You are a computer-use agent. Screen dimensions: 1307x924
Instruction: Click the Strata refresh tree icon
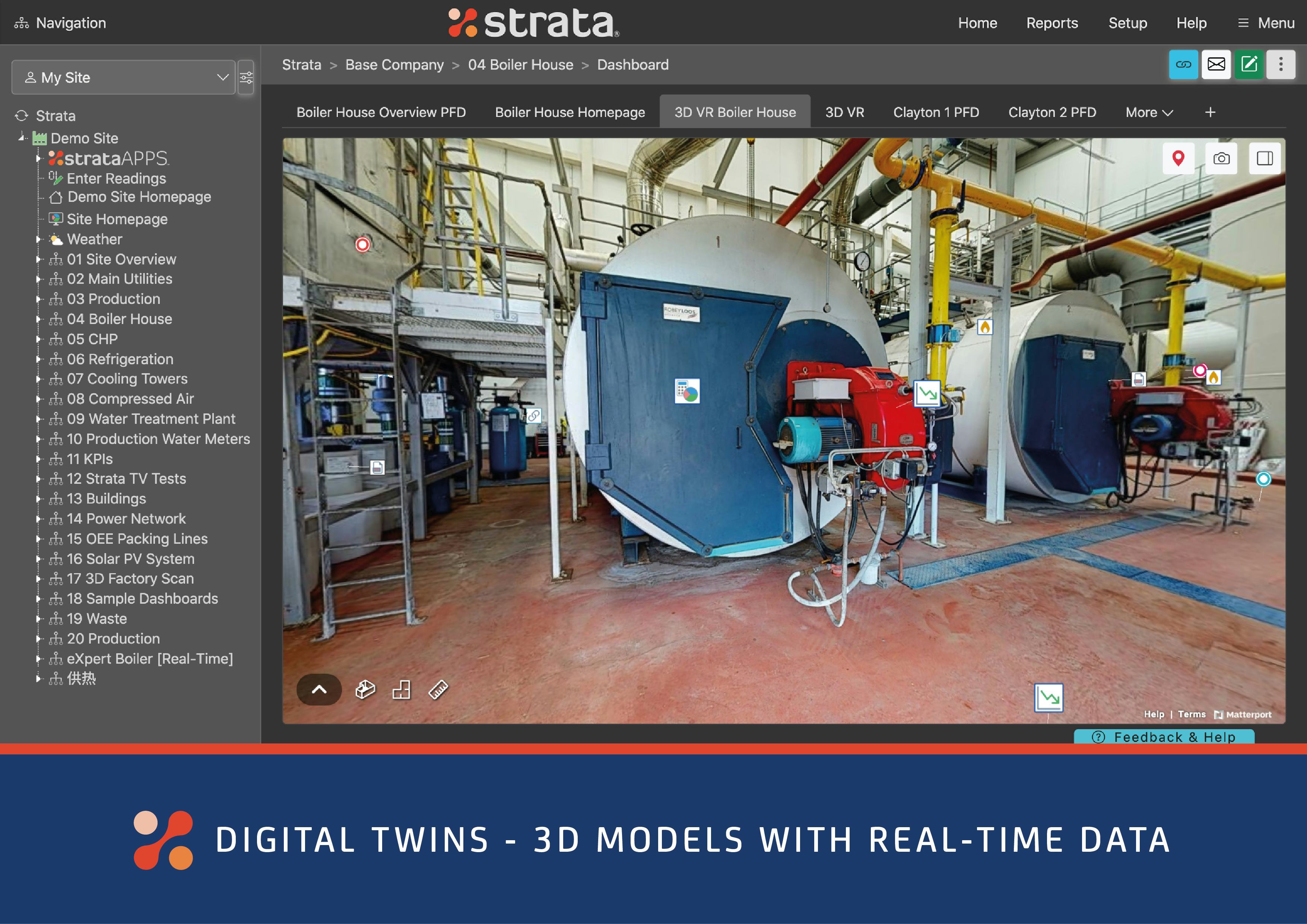(22, 115)
